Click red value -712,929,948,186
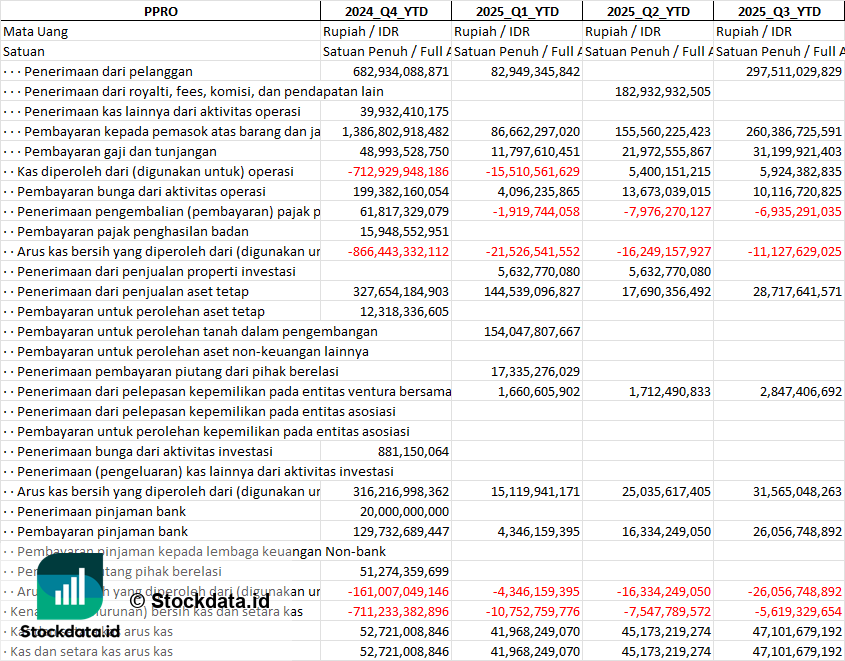 [x=398, y=172]
